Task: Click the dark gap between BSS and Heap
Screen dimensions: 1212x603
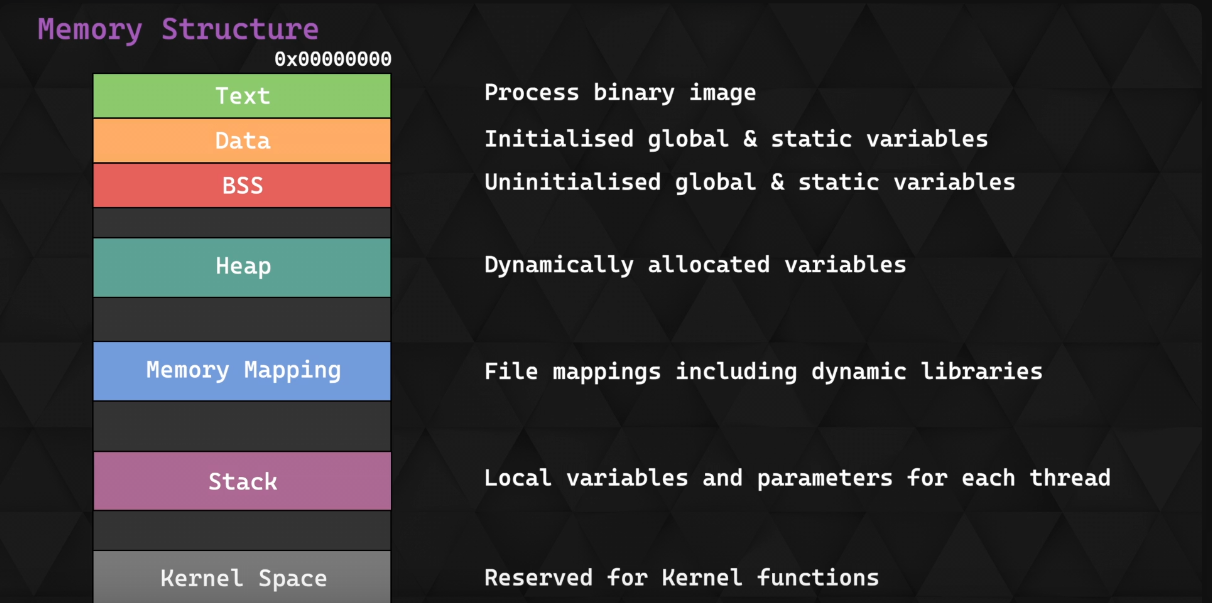Action: [x=242, y=223]
